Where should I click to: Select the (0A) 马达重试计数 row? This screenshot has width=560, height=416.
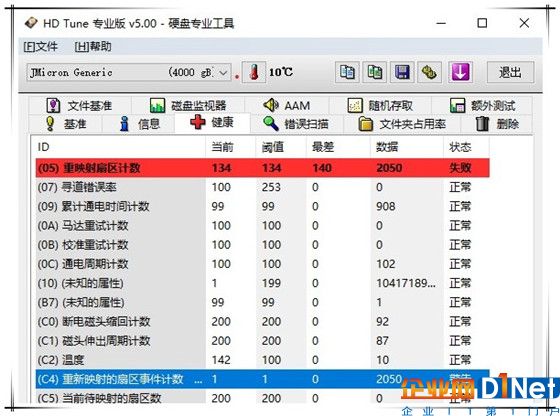pyautogui.click(x=262, y=226)
